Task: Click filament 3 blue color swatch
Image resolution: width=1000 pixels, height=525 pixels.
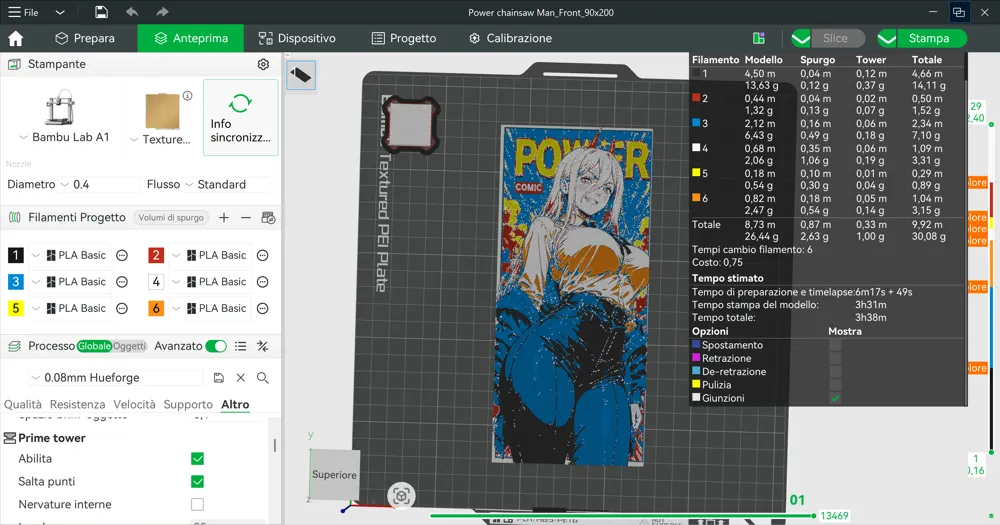Action: click(x=15, y=282)
